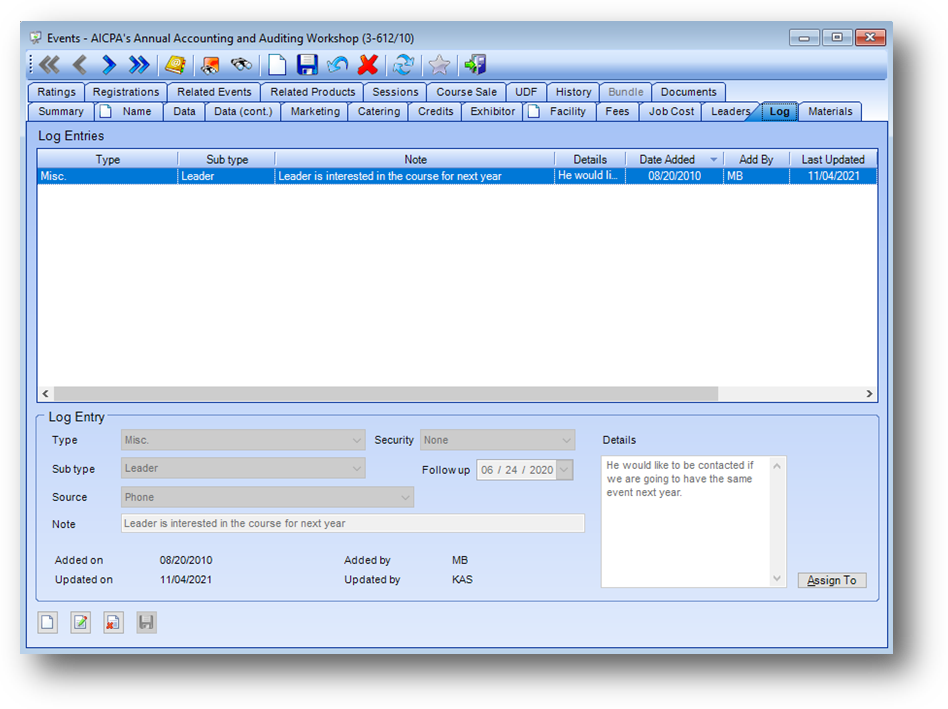The image size is (948, 709).
Task: Click the Details column header
Action: coord(590,160)
